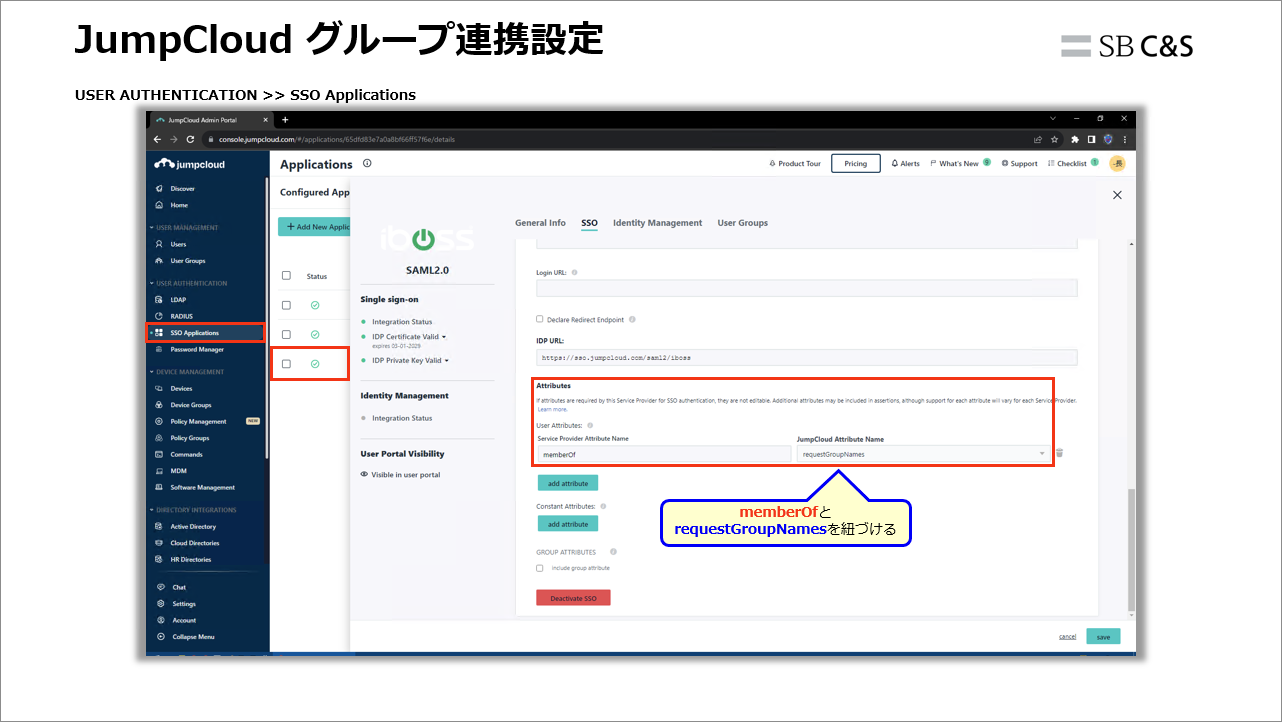Image resolution: width=1282 pixels, height=722 pixels.
Task: Close the iboss application details panel
Action: (1117, 196)
